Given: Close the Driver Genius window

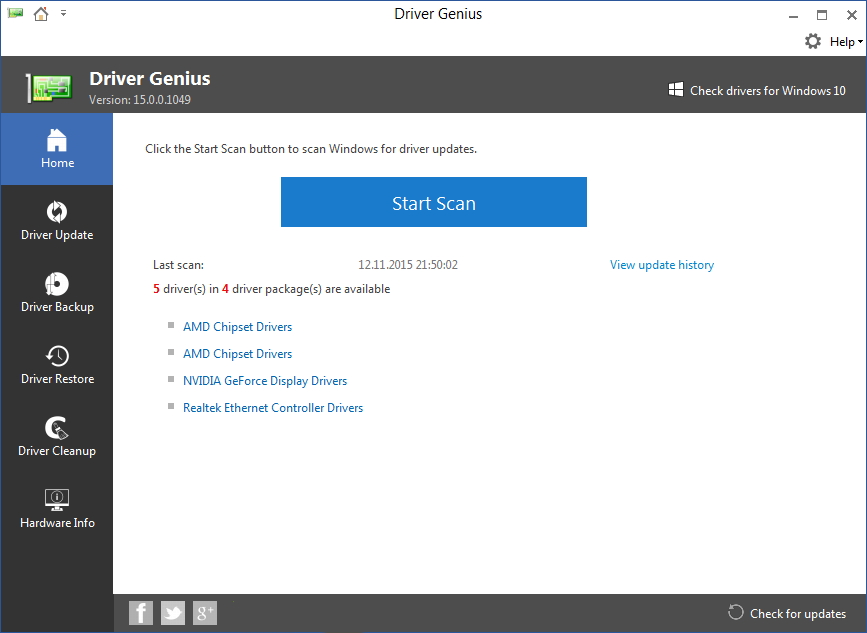Looking at the screenshot, I should click(852, 15).
